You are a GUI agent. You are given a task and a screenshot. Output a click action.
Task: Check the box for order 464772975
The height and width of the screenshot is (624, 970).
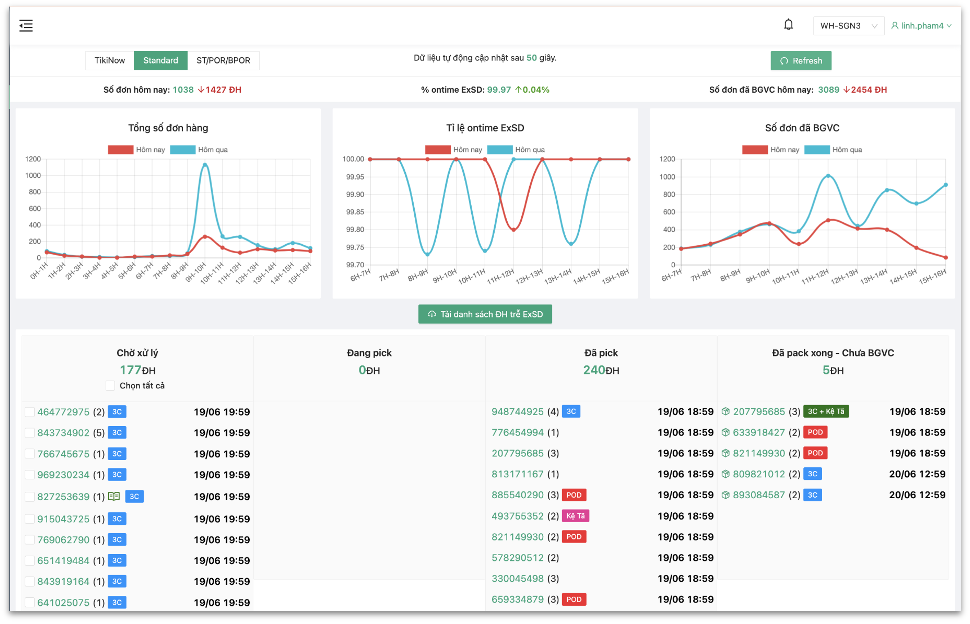29,412
